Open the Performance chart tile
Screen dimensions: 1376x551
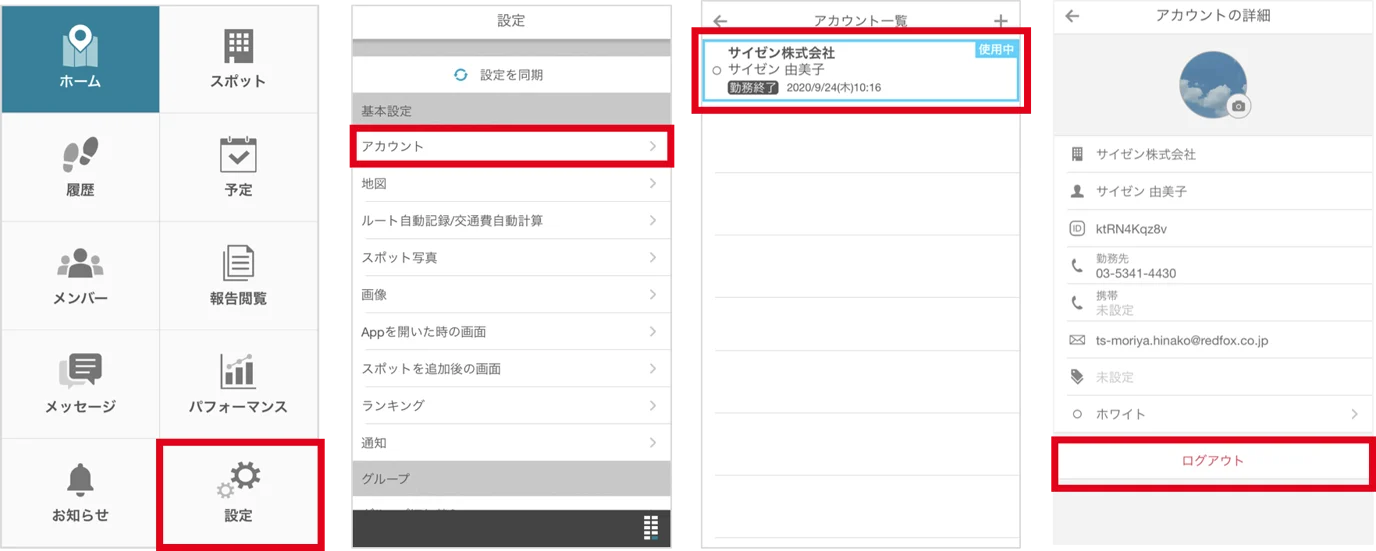238,384
